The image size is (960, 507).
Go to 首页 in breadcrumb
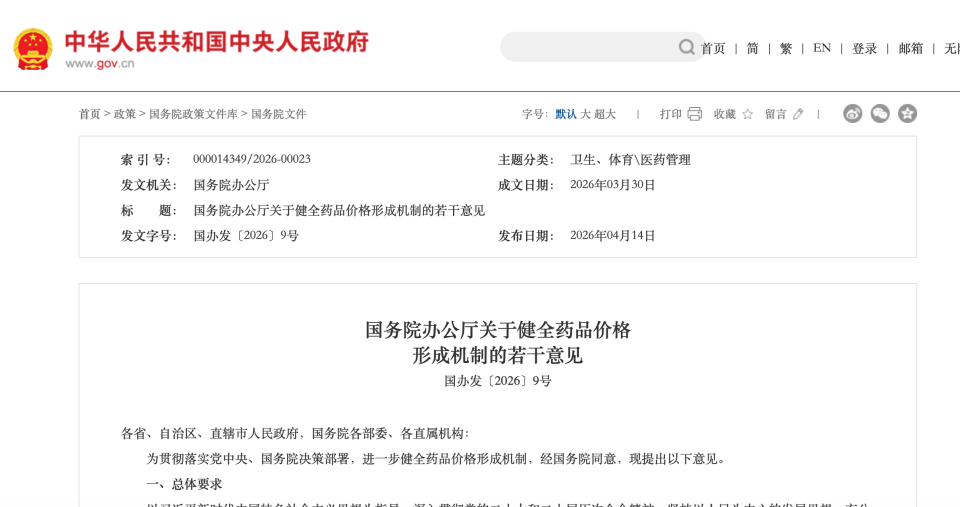[x=89, y=114]
